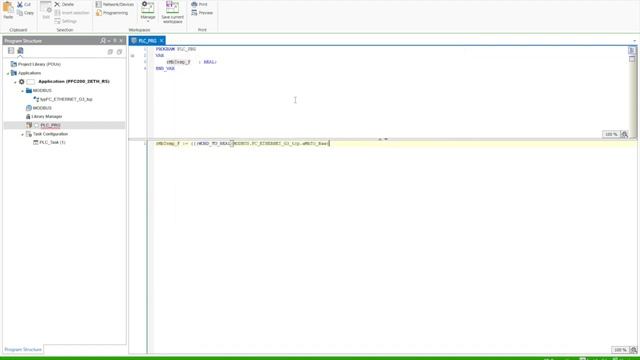The image size is (640, 360).
Task: Click the xMbTemp_F variable declaration line
Action: click(191, 62)
